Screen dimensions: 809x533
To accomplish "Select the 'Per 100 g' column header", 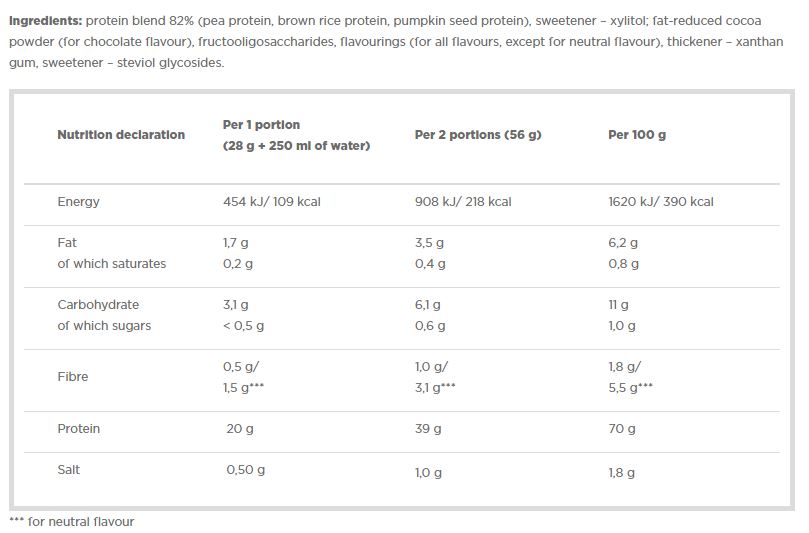I will (x=637, y=135).
